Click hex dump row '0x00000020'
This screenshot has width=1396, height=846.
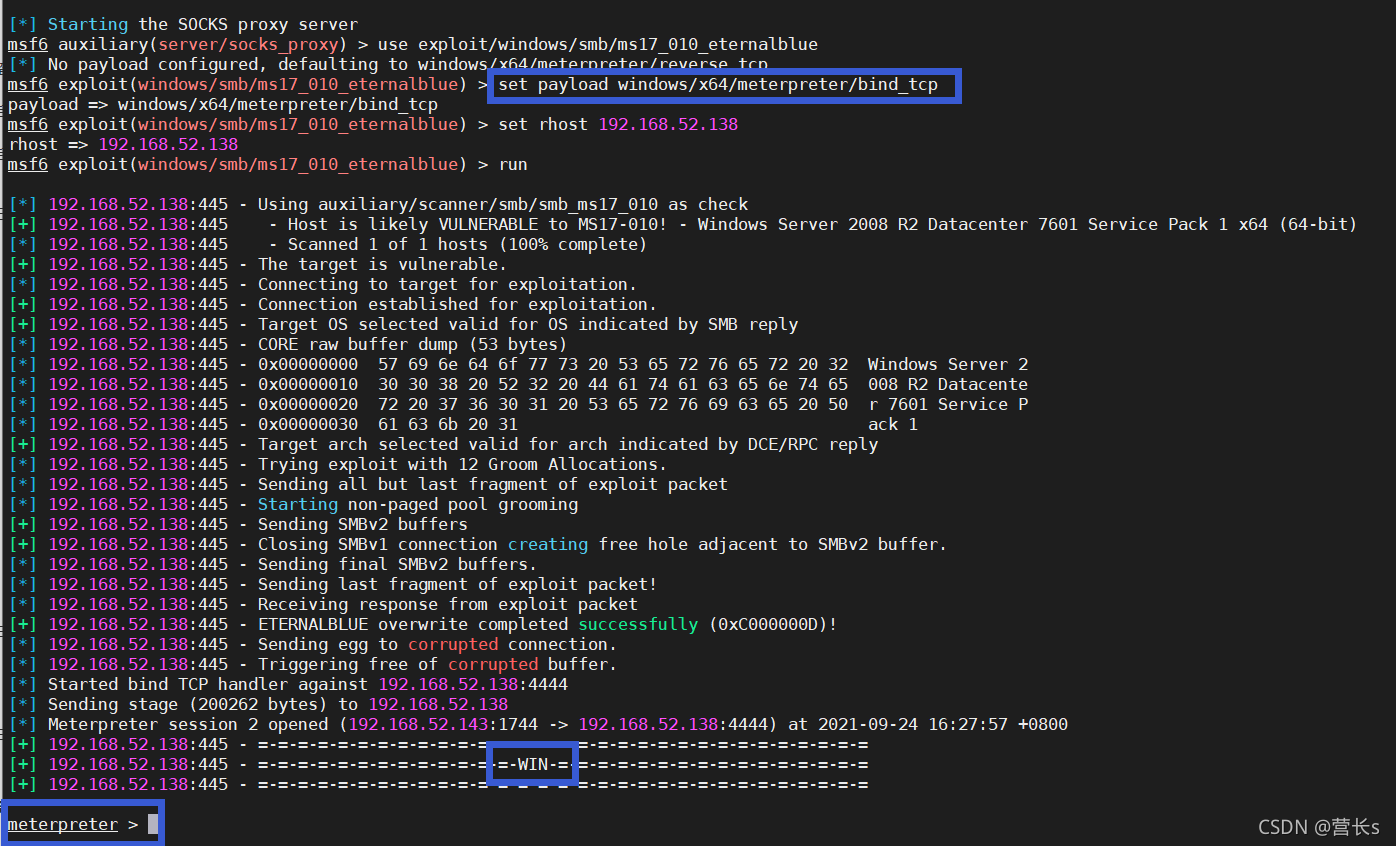518,404
